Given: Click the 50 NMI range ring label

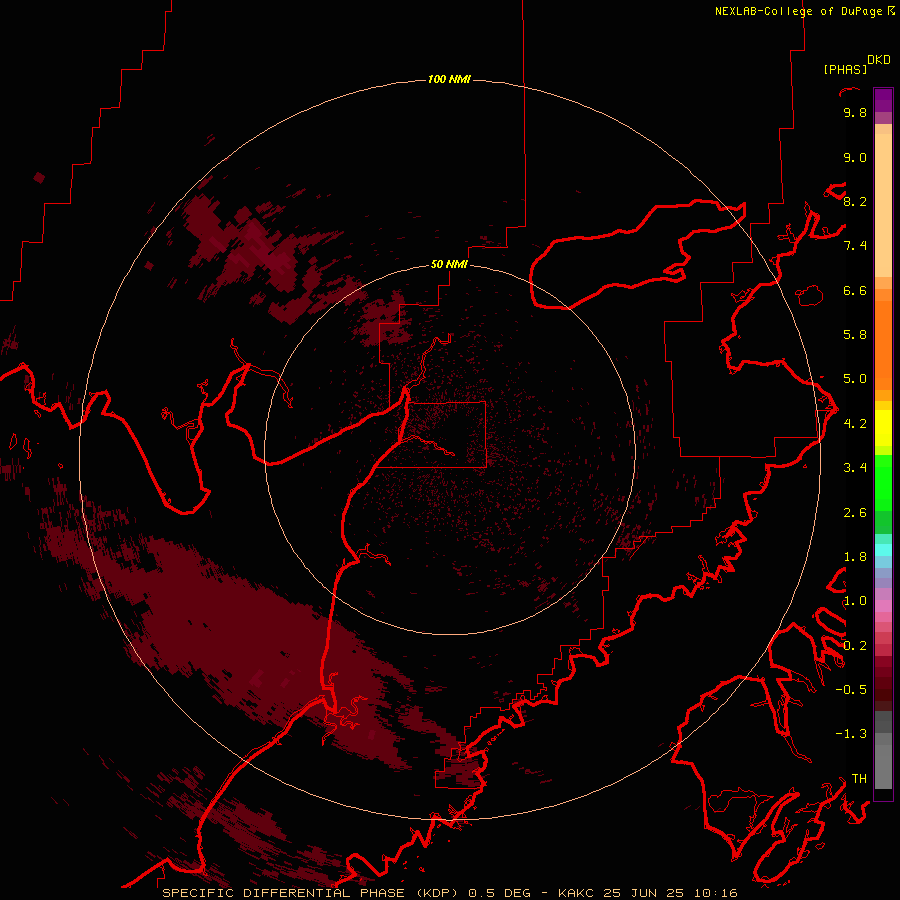Looking at the screenshot, I should click(449, 264).
